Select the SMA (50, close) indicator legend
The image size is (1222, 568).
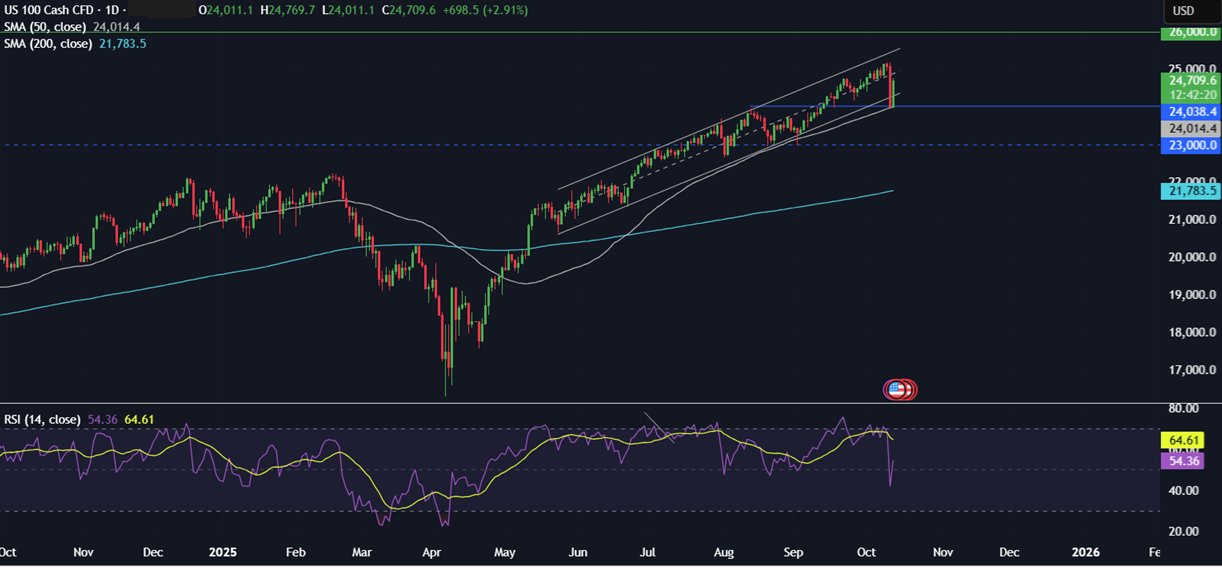click(44, 26)
